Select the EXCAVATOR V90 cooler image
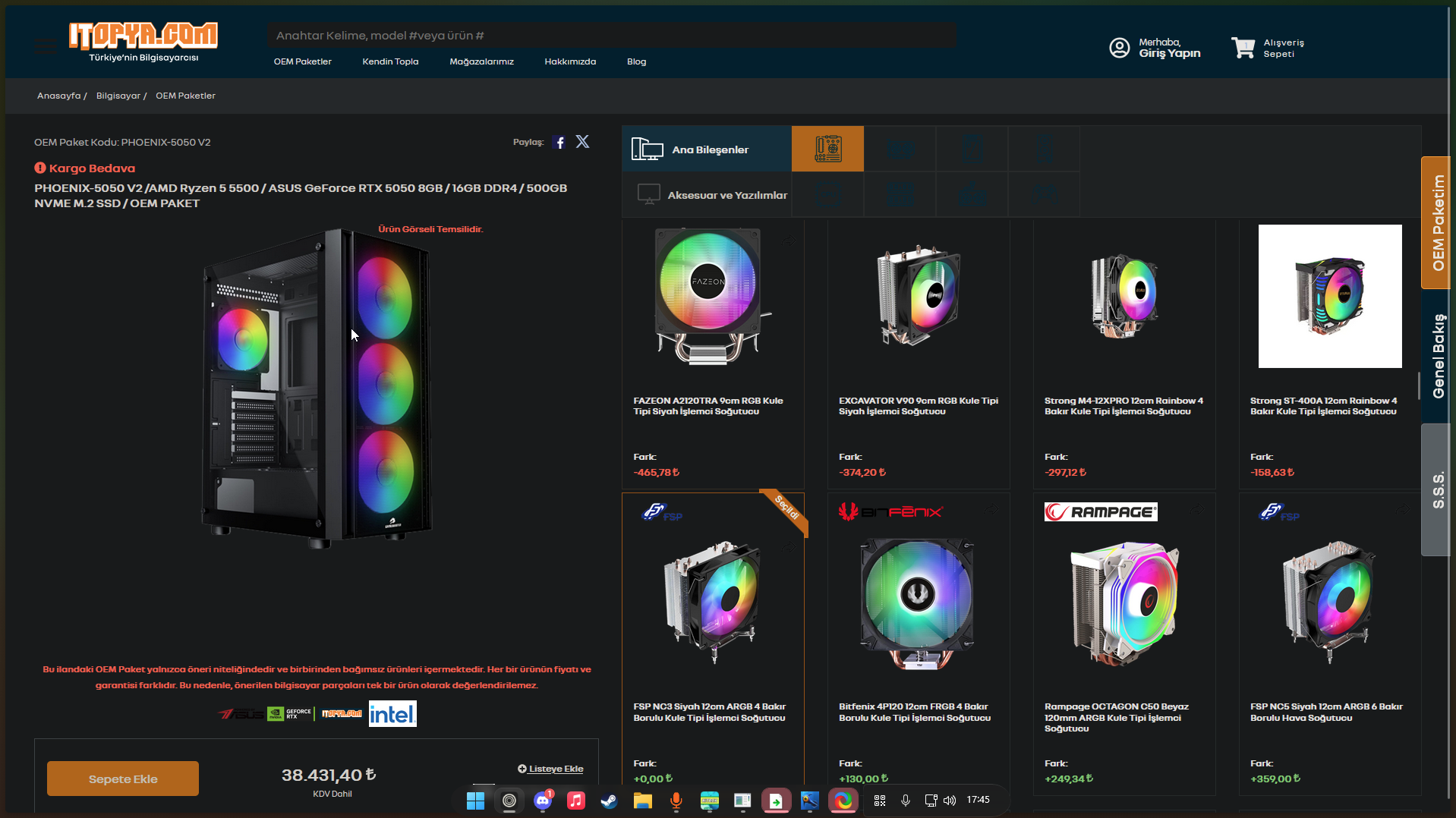Image resolution: width=1456 pixels, height=818 pixels. pos(918,296)
